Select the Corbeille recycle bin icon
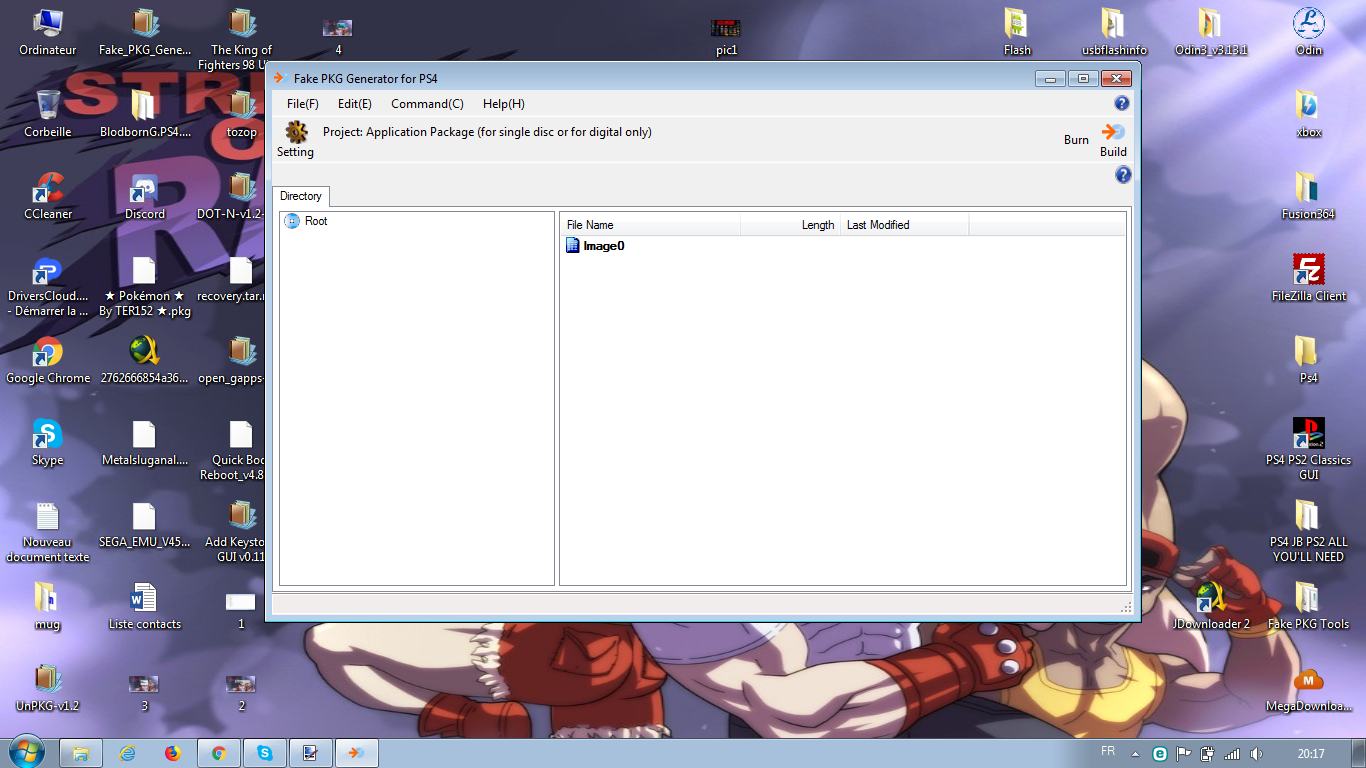The image size is (1366, 768). click(x=47, y=114)
